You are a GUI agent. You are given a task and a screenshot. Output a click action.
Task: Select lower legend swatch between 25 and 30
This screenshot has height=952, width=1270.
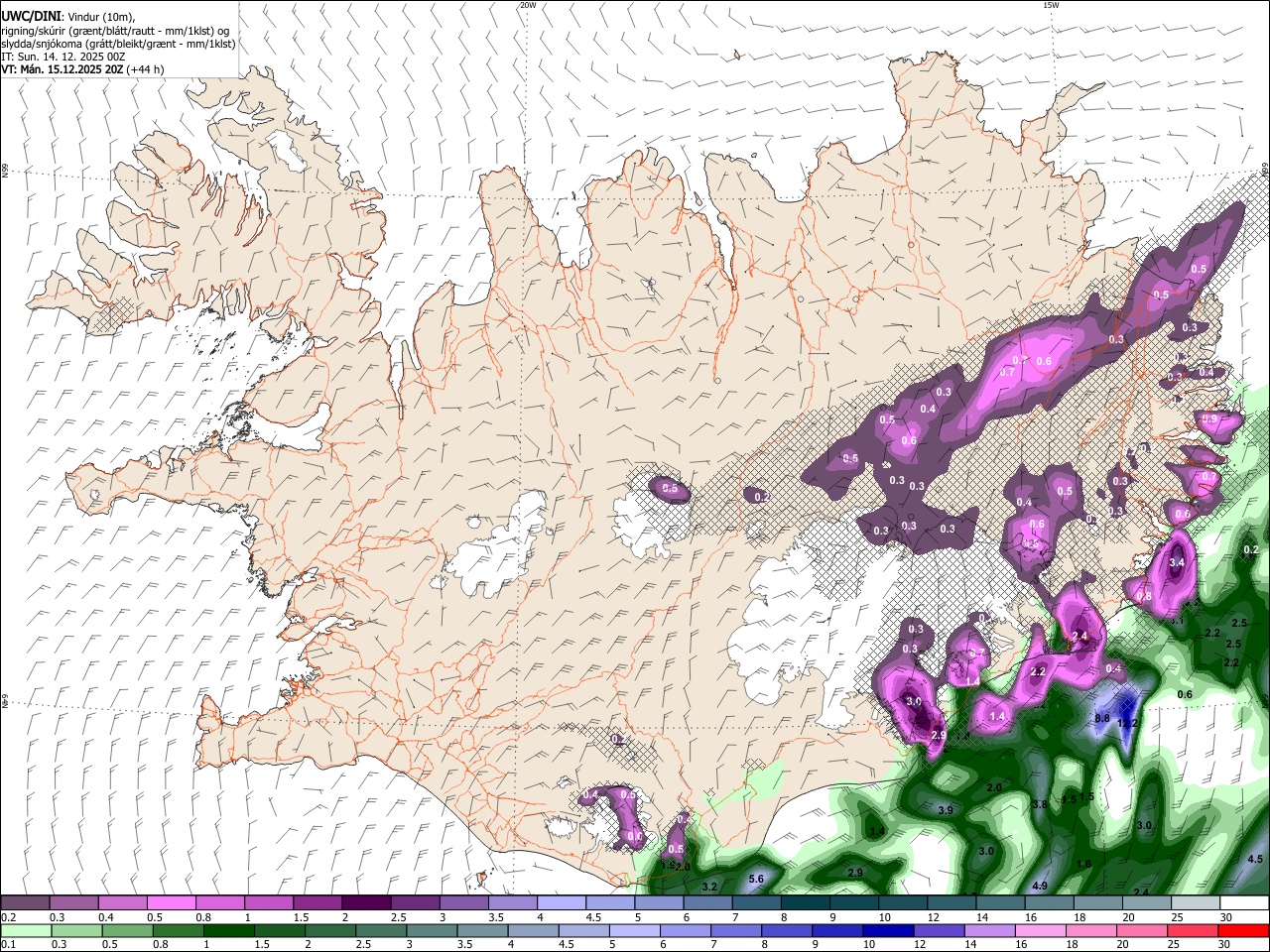tap(1194, 930)
